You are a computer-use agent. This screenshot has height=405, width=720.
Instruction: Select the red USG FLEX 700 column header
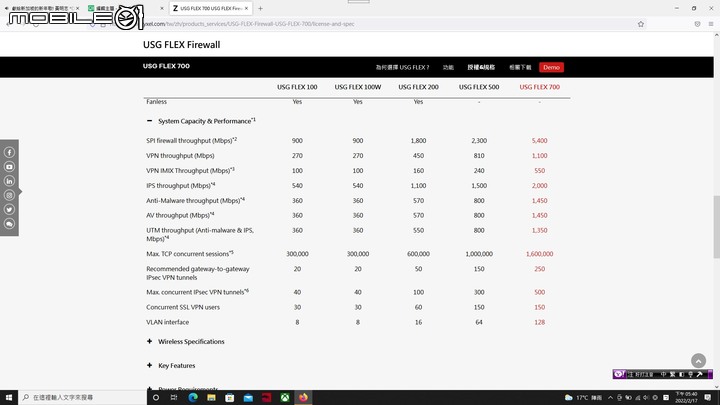pos(540,87)
